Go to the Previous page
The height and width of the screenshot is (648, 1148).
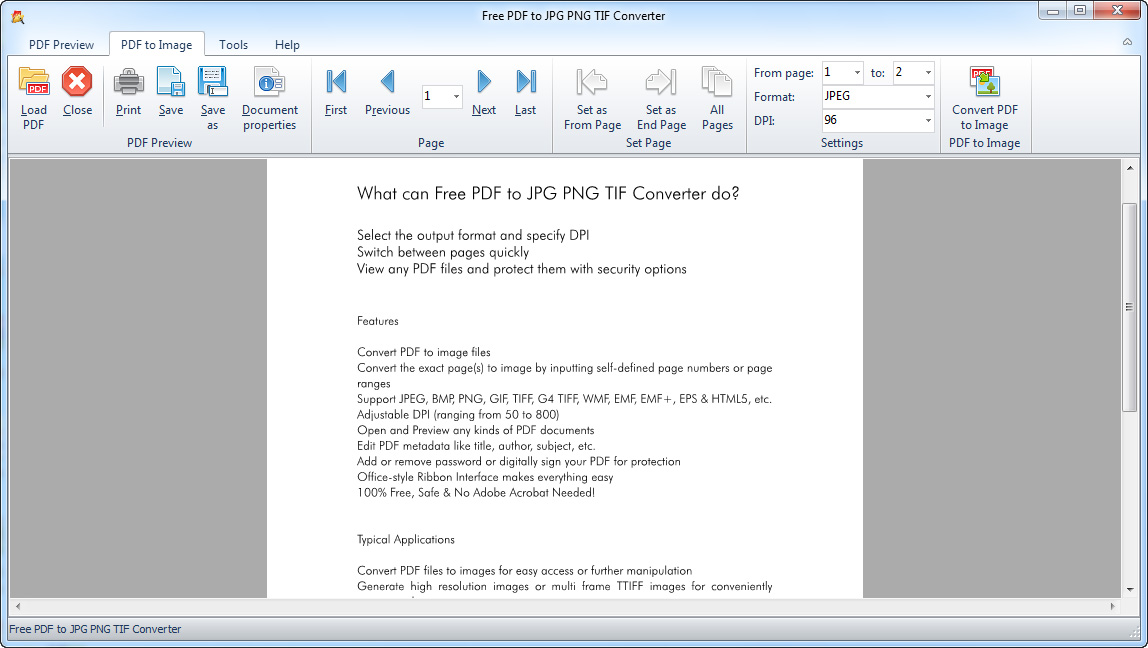387,81
